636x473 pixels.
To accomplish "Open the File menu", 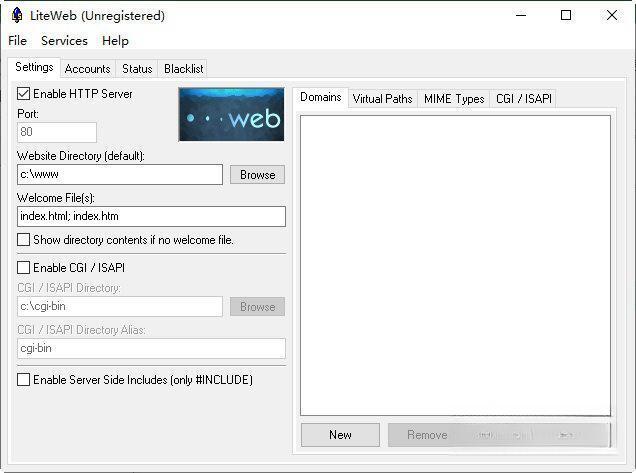I will point(17,41).
